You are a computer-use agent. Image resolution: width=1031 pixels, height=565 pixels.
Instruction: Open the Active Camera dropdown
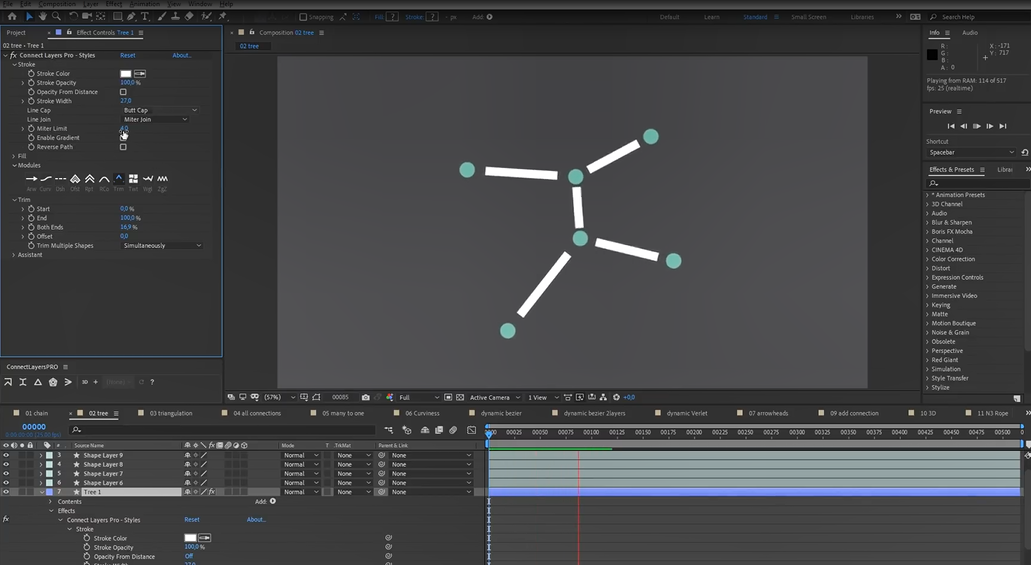[x=494, y=397]
